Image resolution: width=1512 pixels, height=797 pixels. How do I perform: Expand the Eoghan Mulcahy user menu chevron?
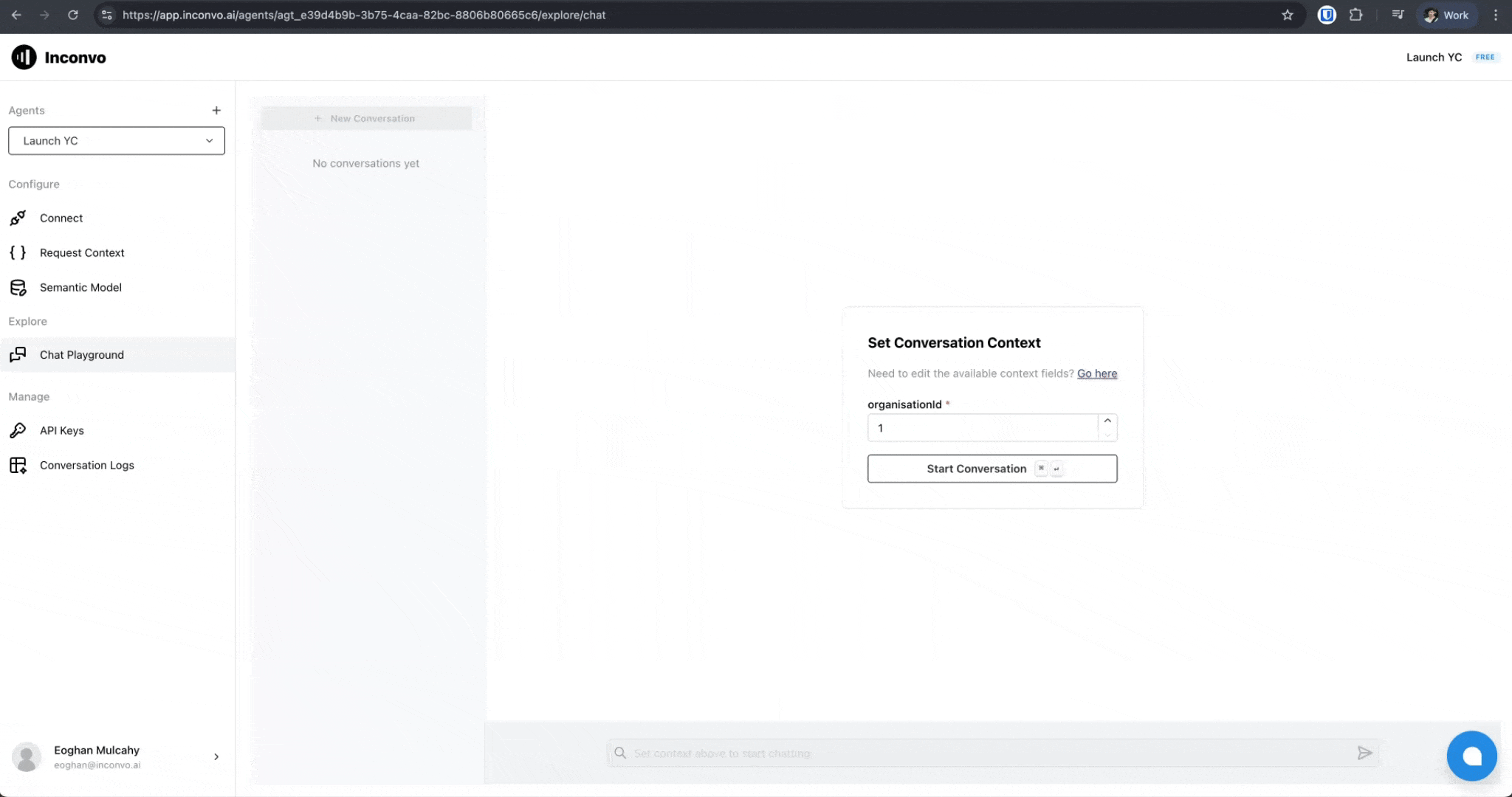[216, 756]
